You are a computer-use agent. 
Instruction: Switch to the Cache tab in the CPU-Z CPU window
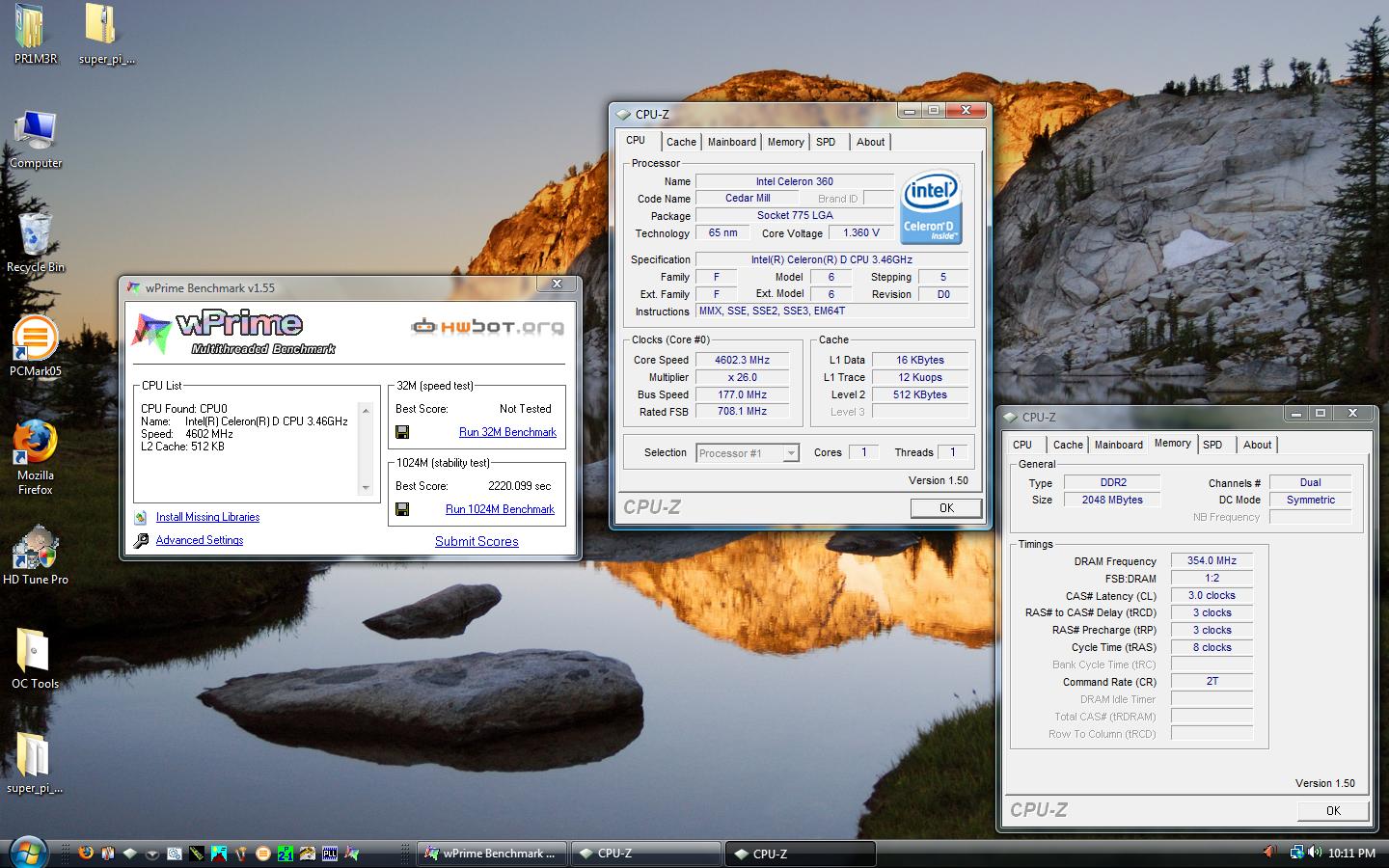(x=681, y=142)
